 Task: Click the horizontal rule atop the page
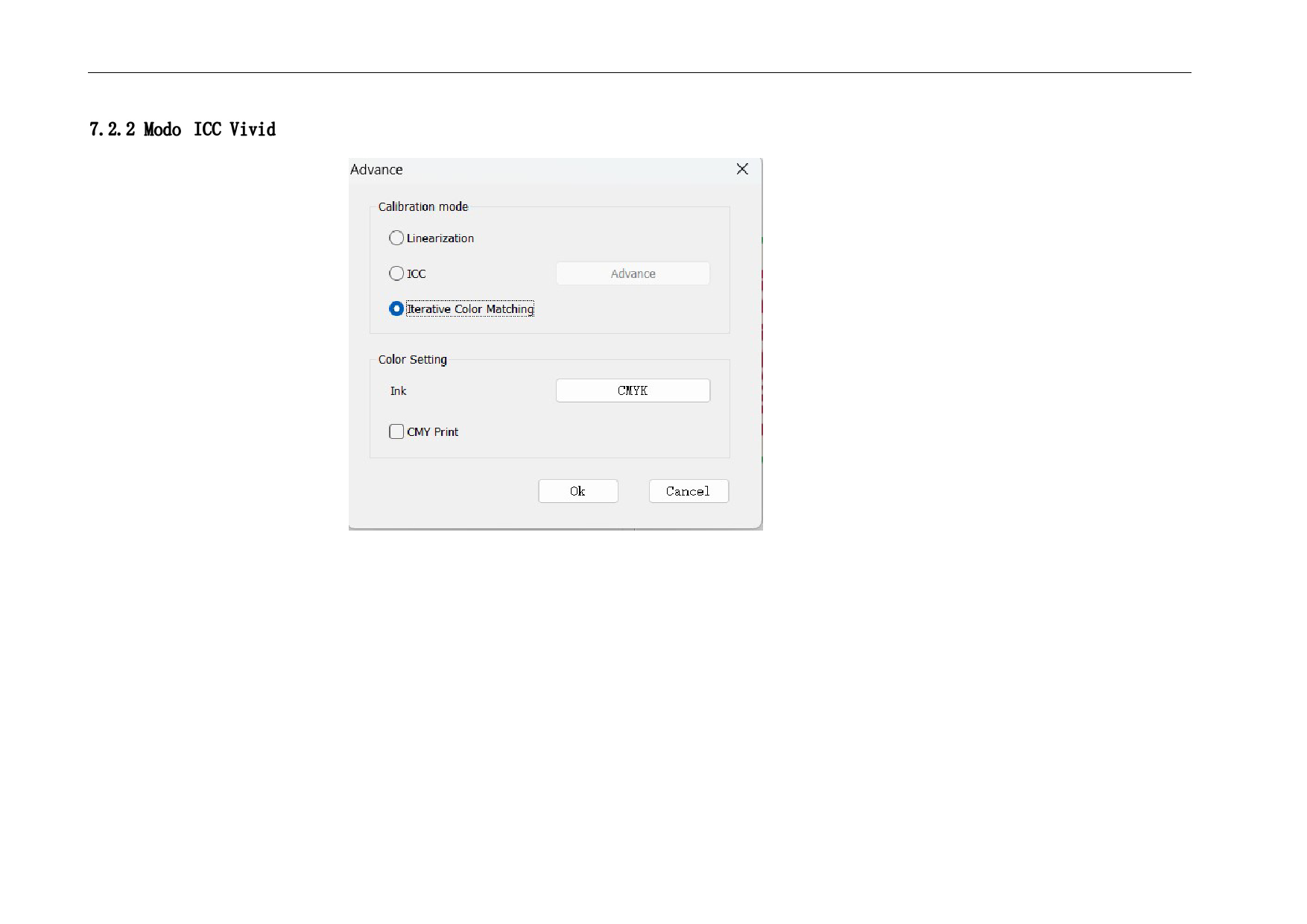tap(639, 72)
